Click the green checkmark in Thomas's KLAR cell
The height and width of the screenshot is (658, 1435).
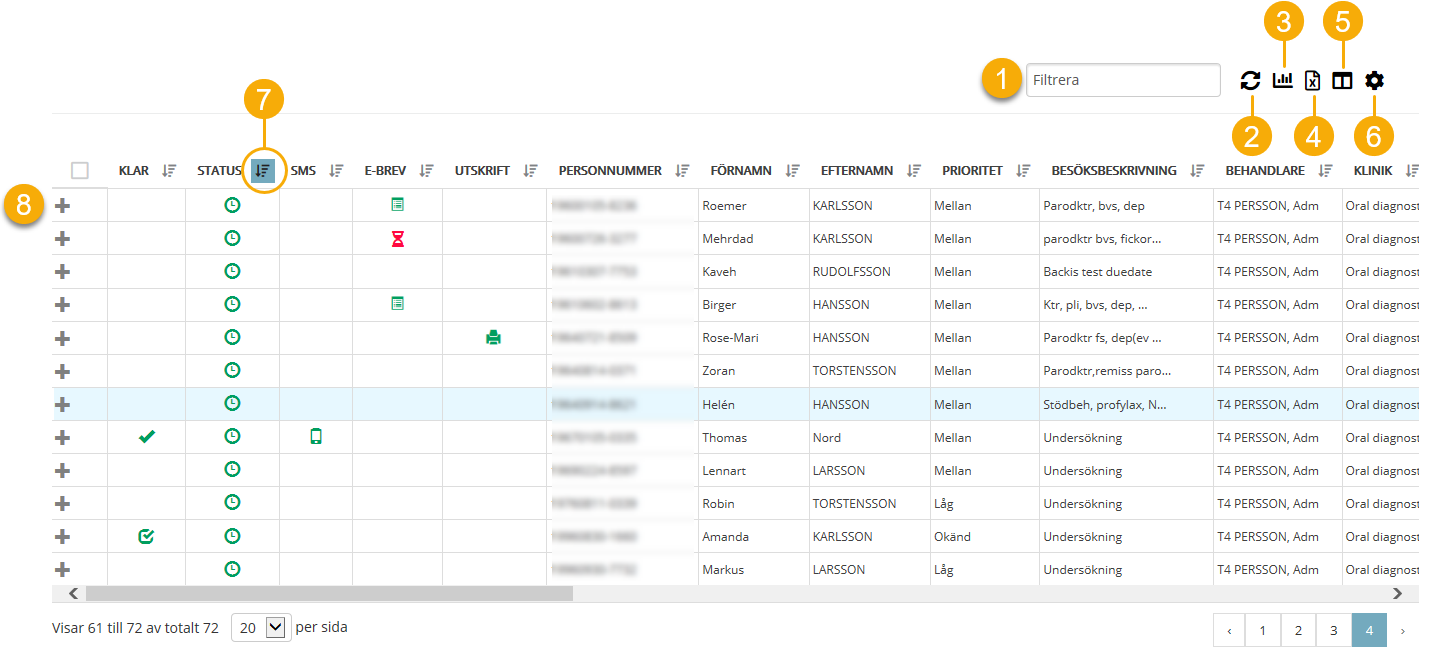147,436
